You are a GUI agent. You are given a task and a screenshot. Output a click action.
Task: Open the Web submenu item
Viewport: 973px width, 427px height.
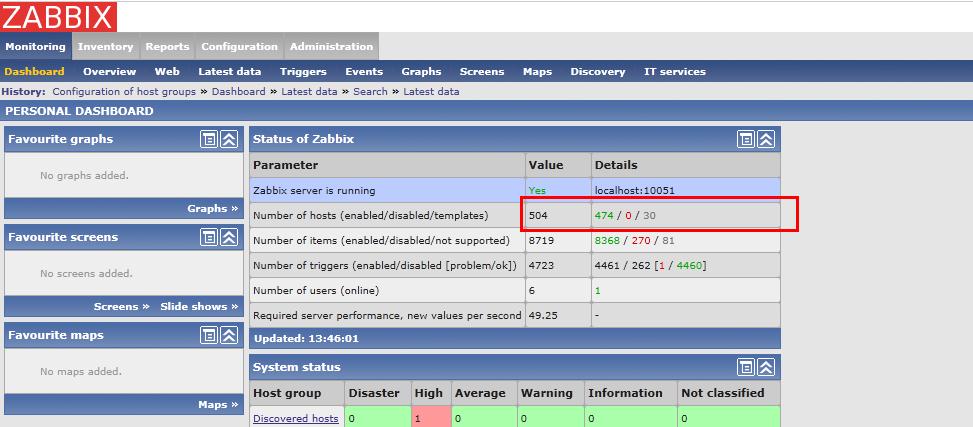[167, 71]
